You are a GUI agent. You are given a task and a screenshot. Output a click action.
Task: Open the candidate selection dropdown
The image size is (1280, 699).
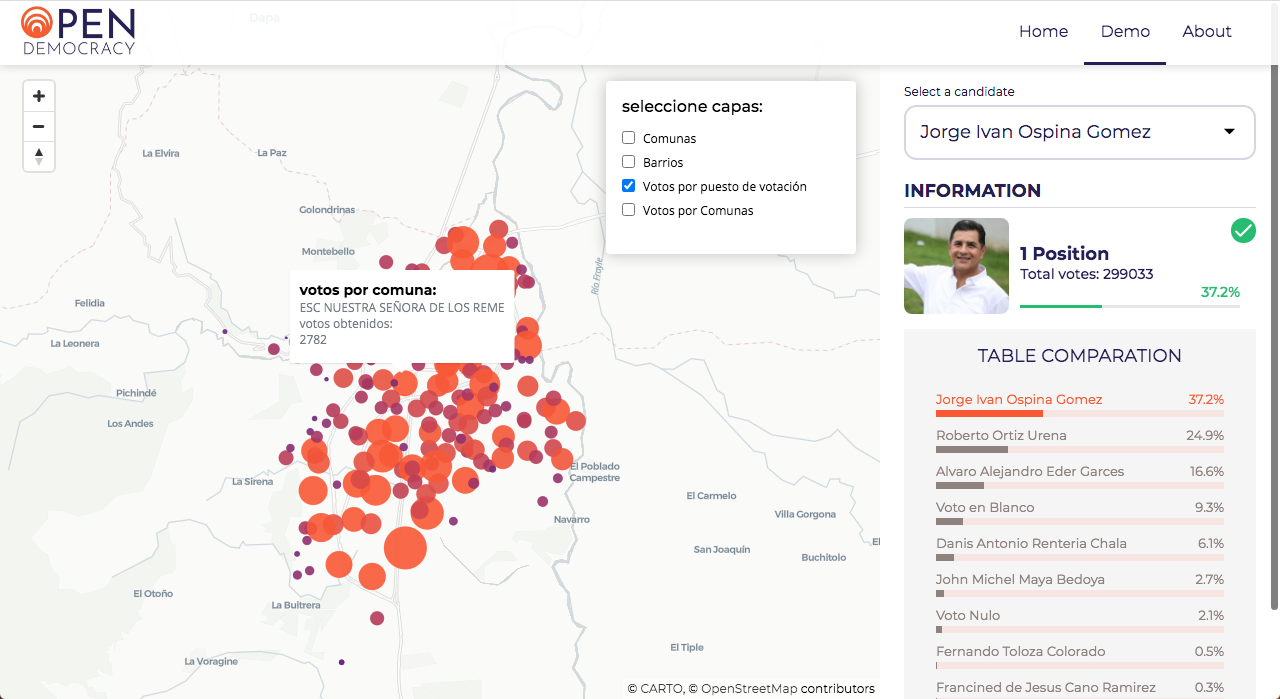(x=1079, y=132)
